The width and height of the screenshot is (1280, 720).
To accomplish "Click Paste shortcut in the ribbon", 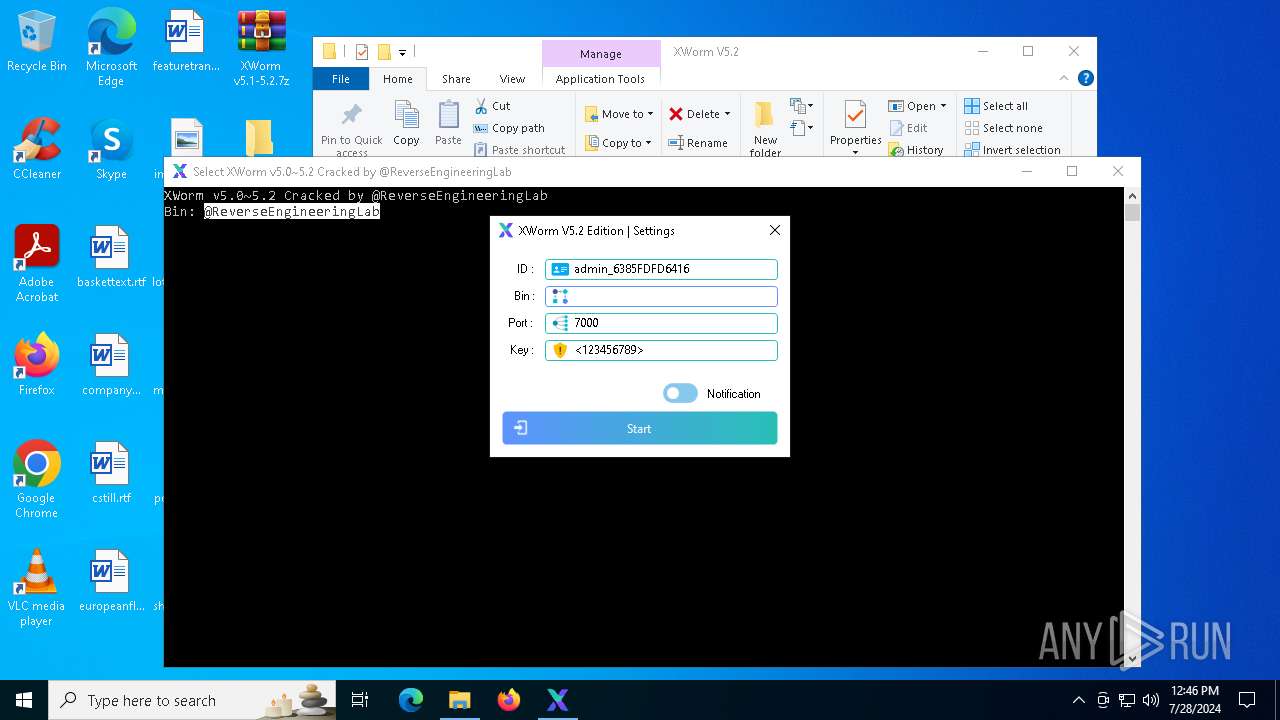I will (520, 150).
